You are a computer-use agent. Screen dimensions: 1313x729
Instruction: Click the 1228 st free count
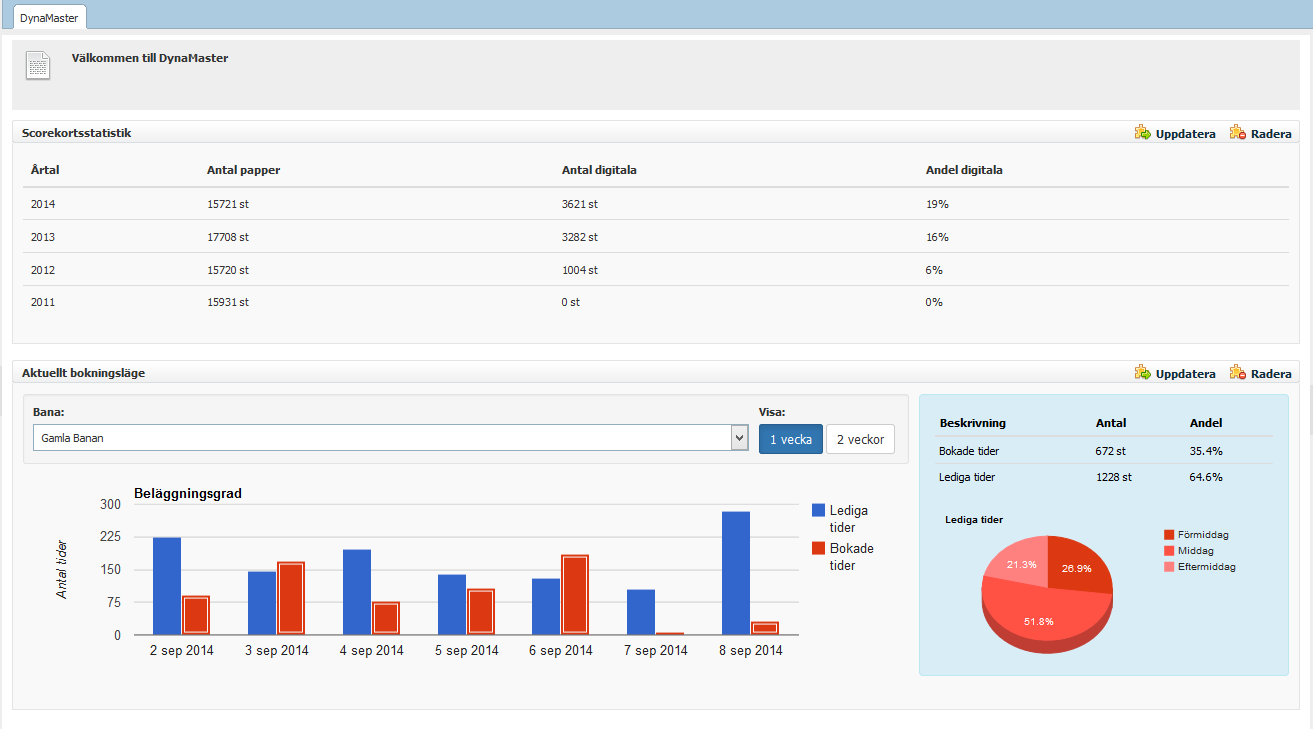1114,477
